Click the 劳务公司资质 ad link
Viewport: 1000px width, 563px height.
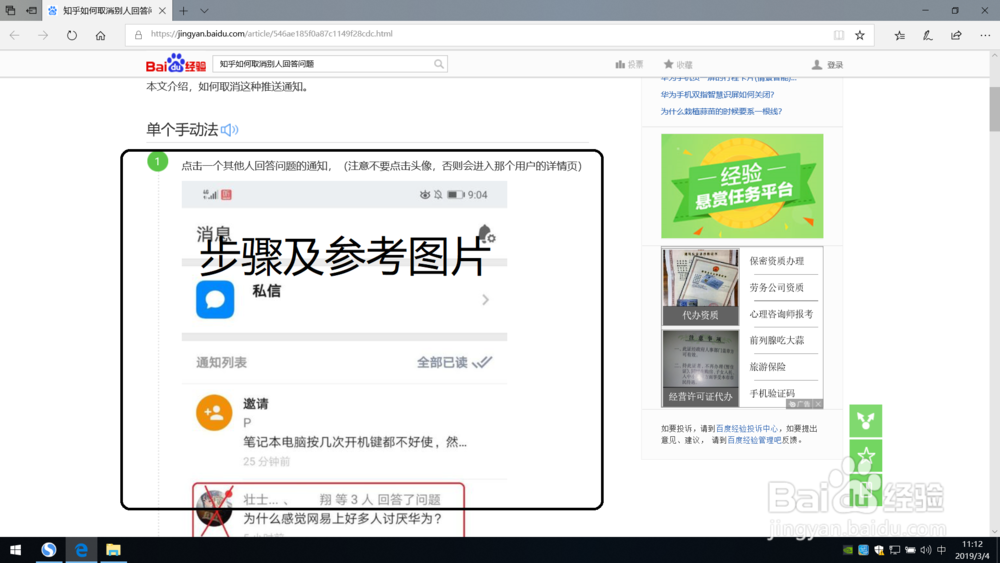pyautogui.click(x=776, y=288)
